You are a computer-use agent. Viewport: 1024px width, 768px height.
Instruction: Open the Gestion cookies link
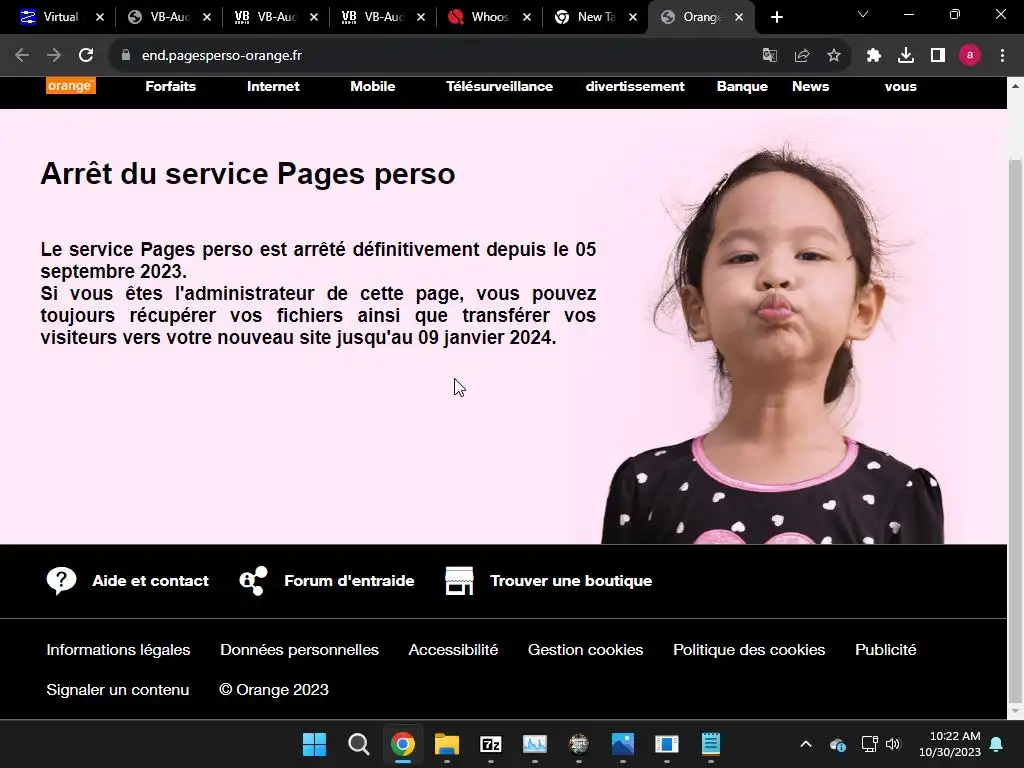pos(585,650)
